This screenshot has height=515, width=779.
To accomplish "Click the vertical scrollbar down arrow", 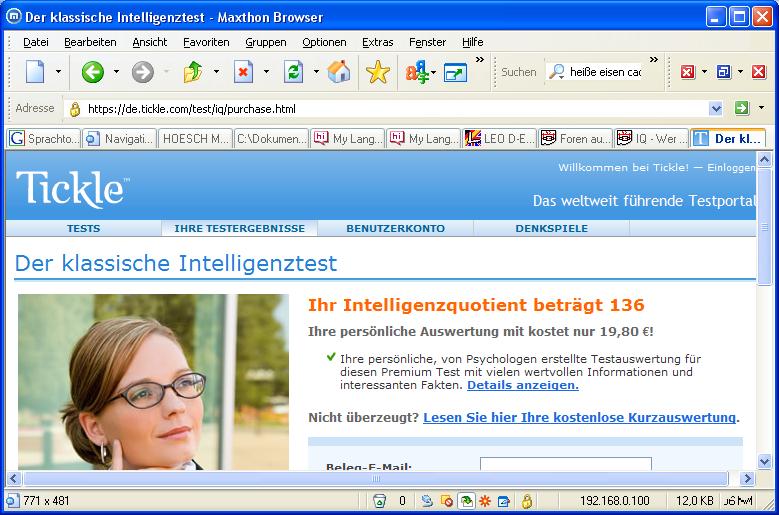I will [764, 461].
